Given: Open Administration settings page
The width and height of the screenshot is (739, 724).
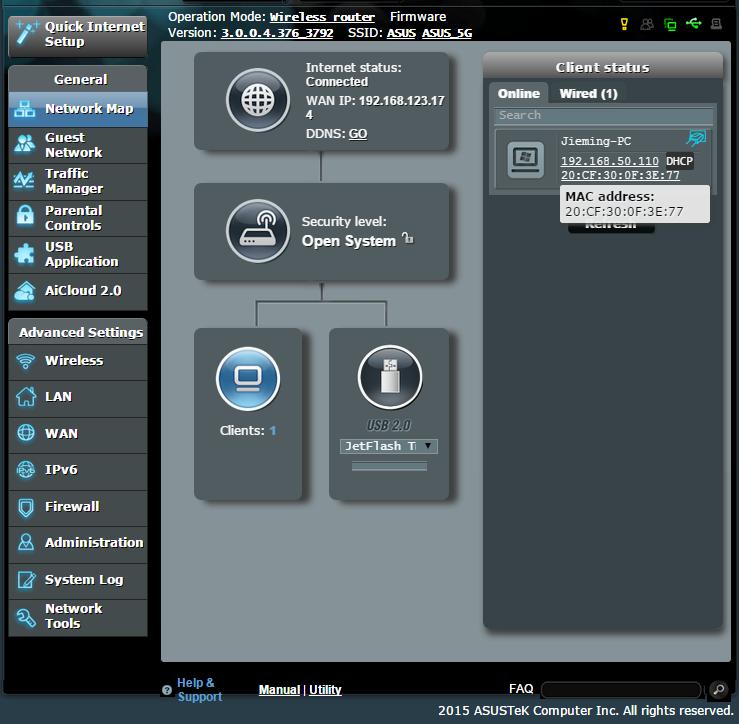Looking at the screenshot, I should pos(78,544).
